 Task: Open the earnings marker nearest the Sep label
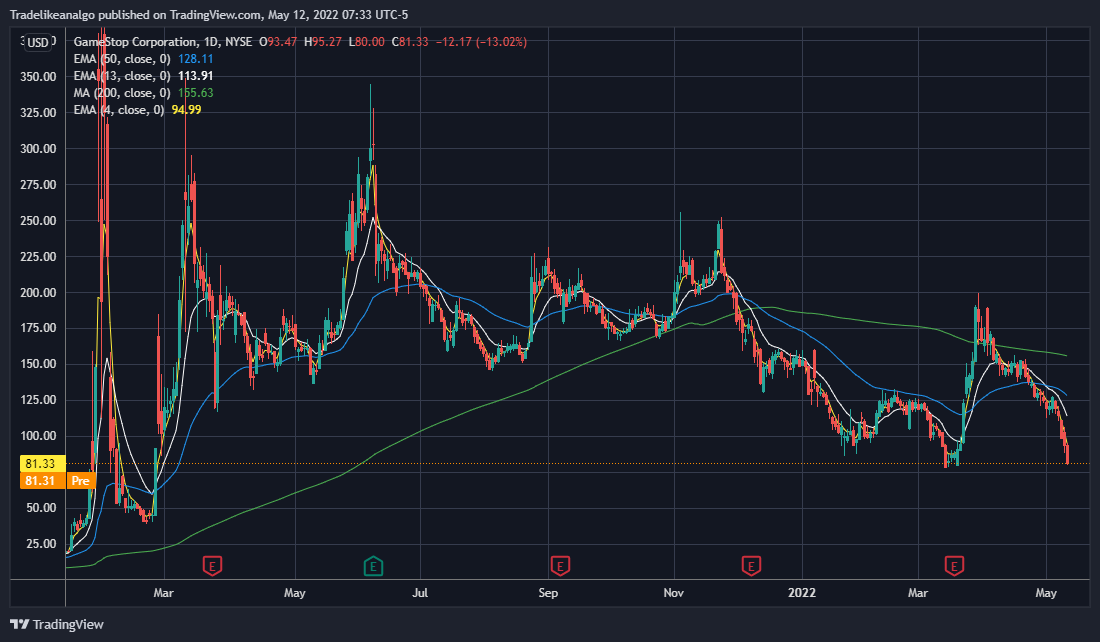[560, 566]
